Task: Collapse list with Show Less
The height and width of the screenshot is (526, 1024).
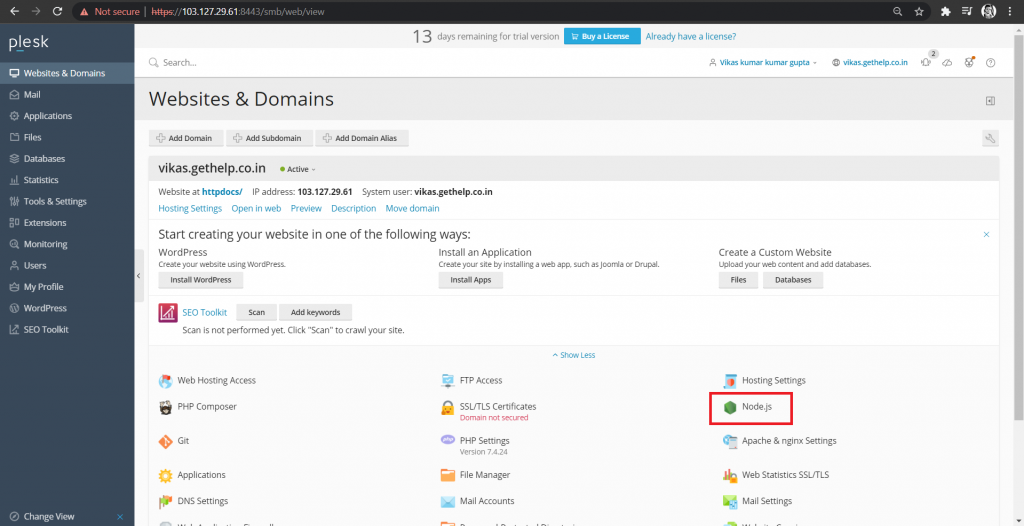Action: [x=574, y=355]
